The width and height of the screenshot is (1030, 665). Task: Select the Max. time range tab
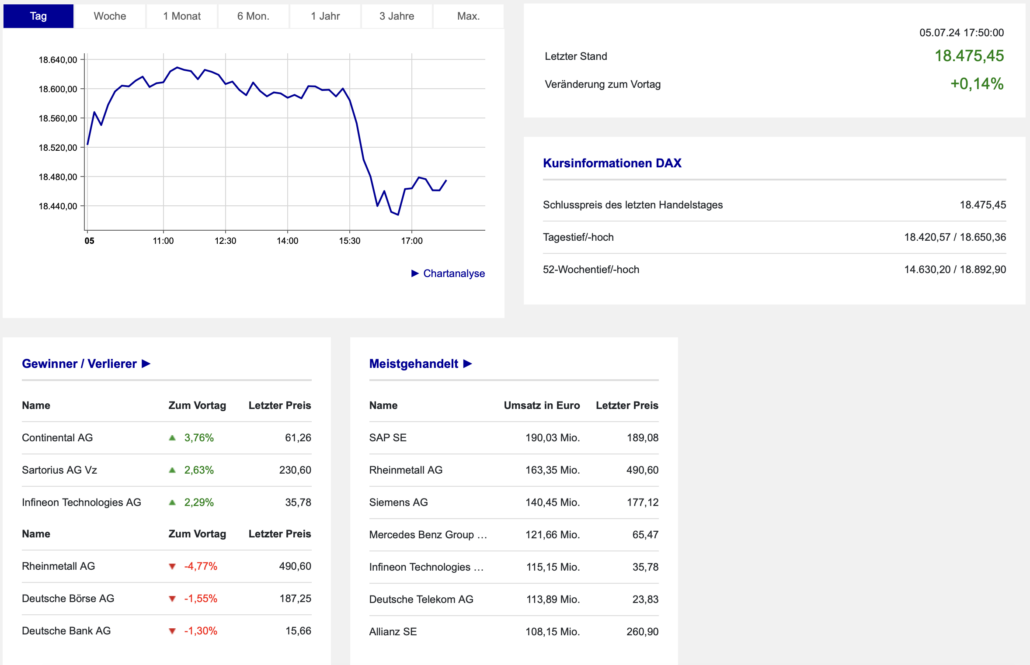(x=468, y=16)
